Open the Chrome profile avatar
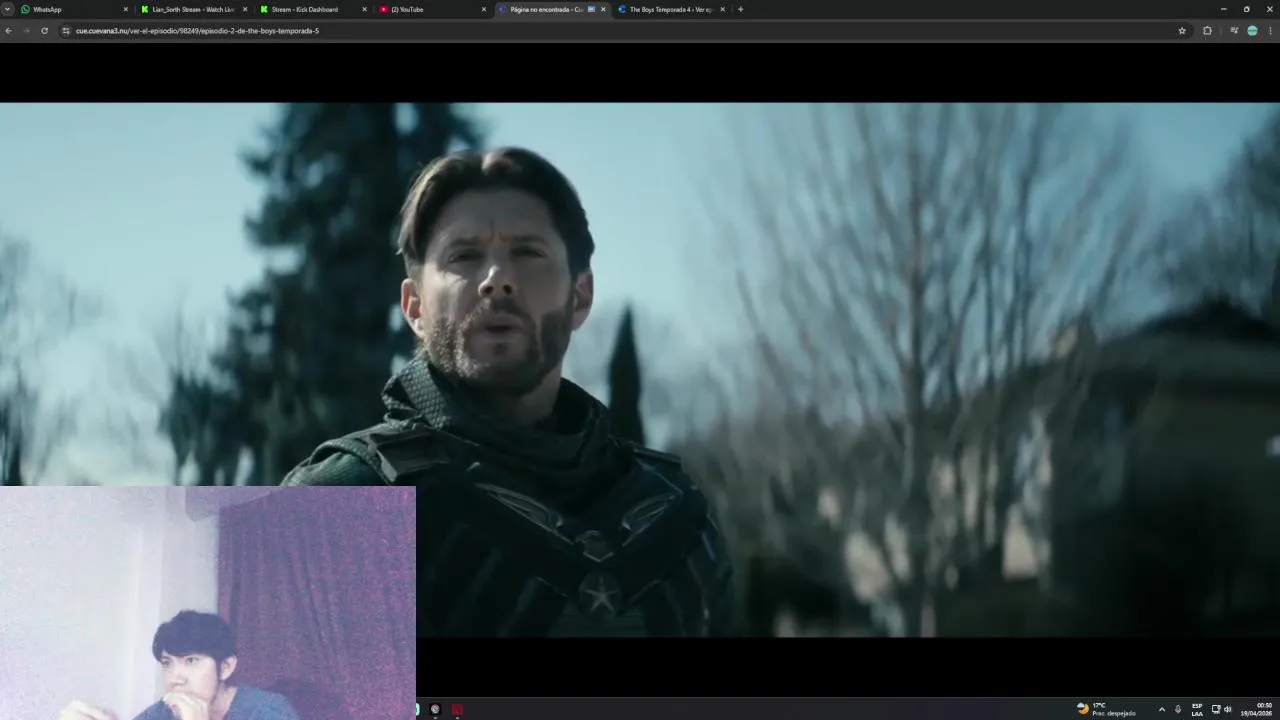 click(1252, 31)
